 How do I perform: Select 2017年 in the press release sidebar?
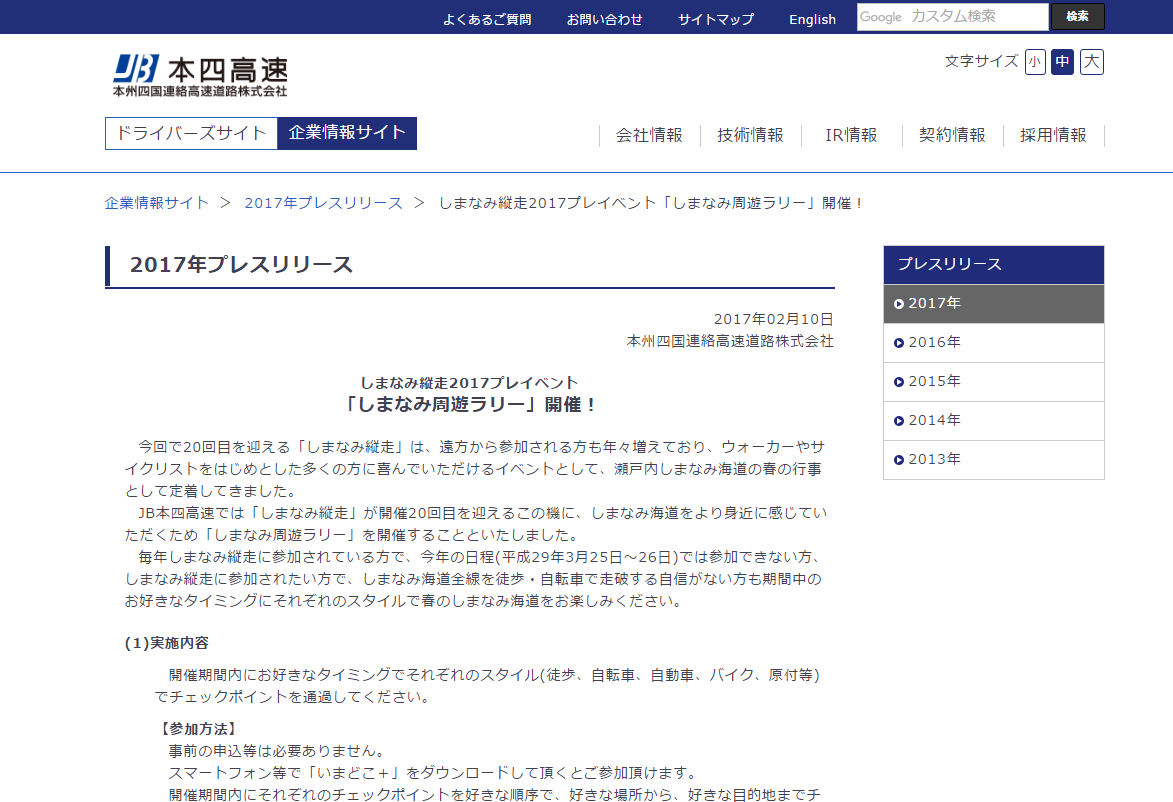(x=993, y=304)
